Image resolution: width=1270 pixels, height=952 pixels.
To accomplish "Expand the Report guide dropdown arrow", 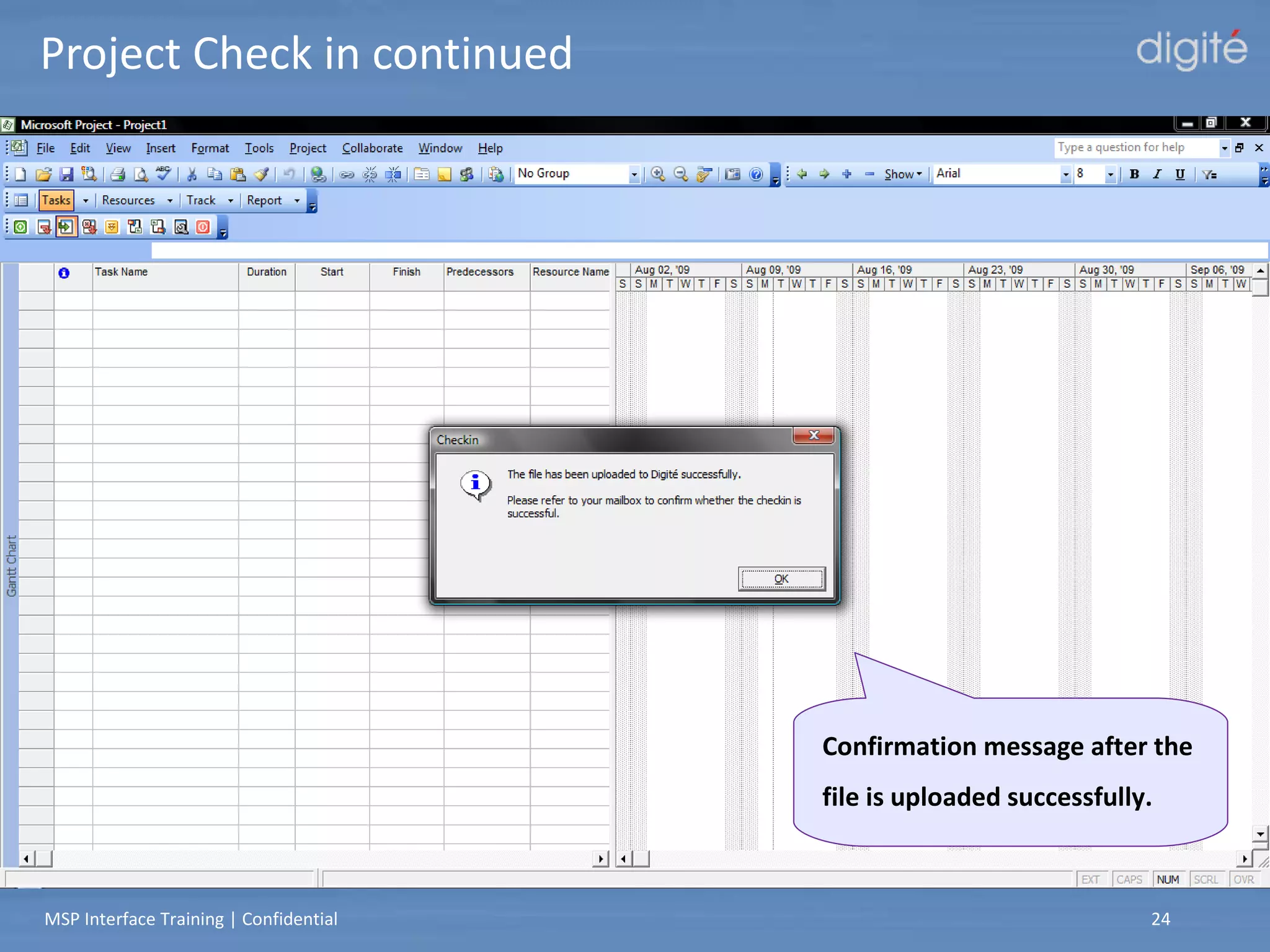I will coord(297,200).
